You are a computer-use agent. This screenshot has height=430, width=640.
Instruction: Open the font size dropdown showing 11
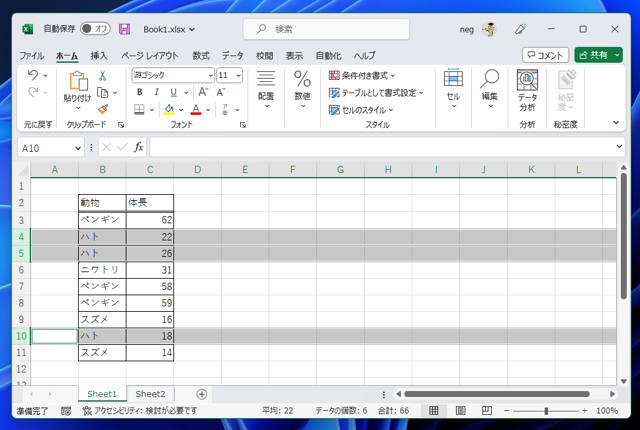(238, 75)
